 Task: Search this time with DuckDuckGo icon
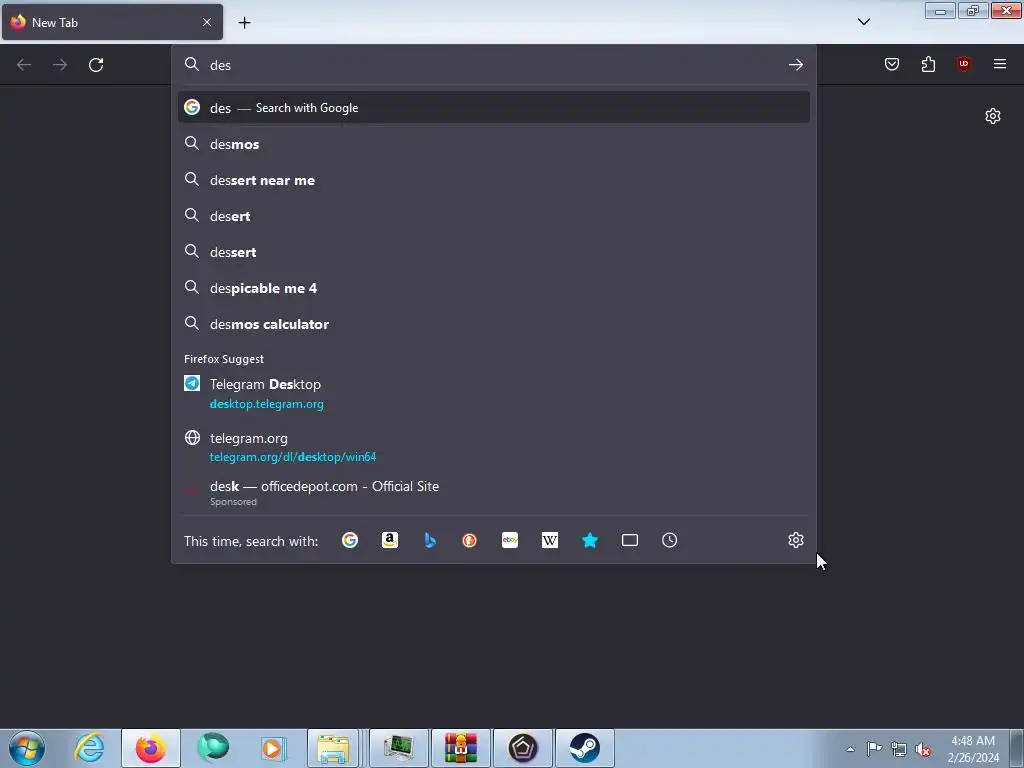[470, 540]
